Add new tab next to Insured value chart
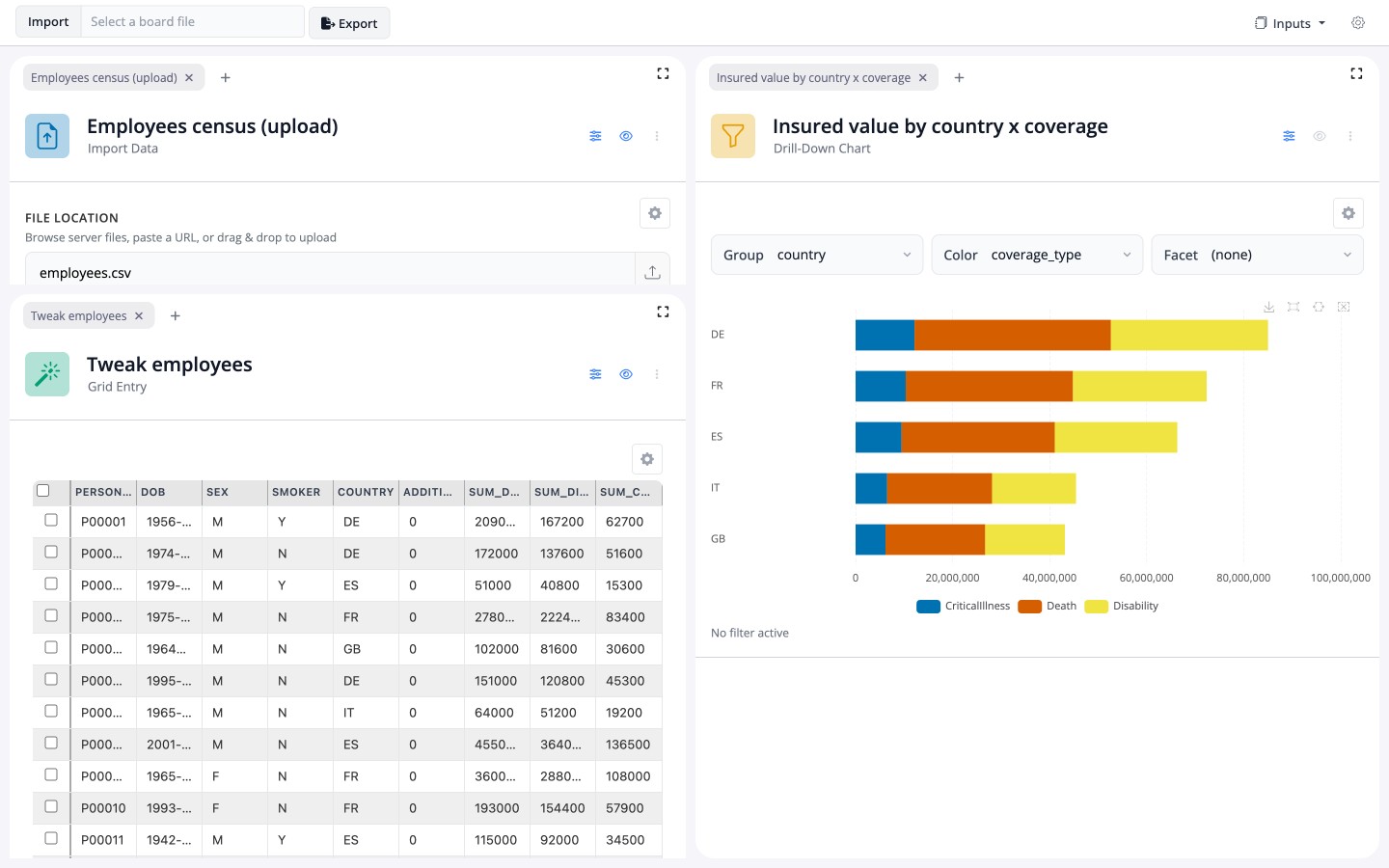The width and height of the screenshot is (1389, 868). point(959,78)
